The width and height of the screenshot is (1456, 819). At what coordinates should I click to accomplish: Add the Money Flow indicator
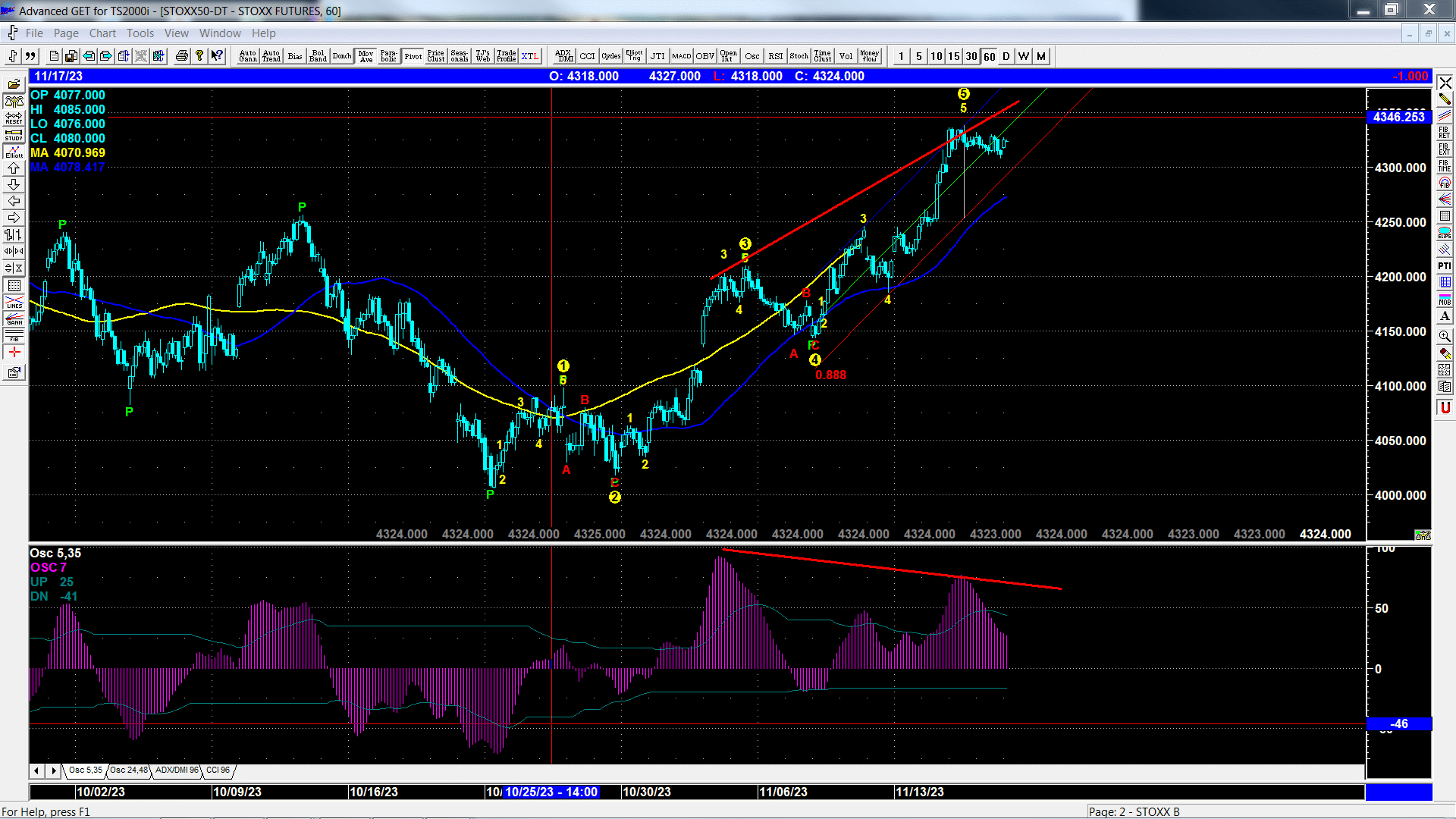870,56
